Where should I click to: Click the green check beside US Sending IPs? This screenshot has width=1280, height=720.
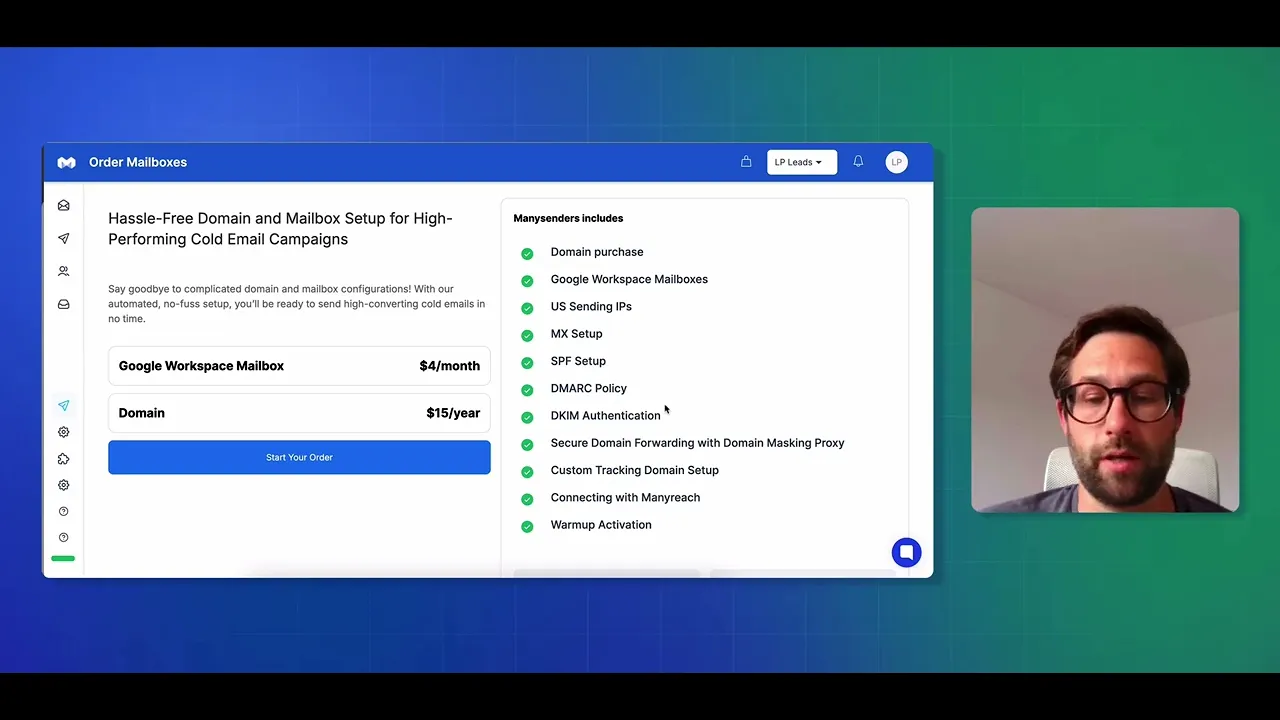527,308
